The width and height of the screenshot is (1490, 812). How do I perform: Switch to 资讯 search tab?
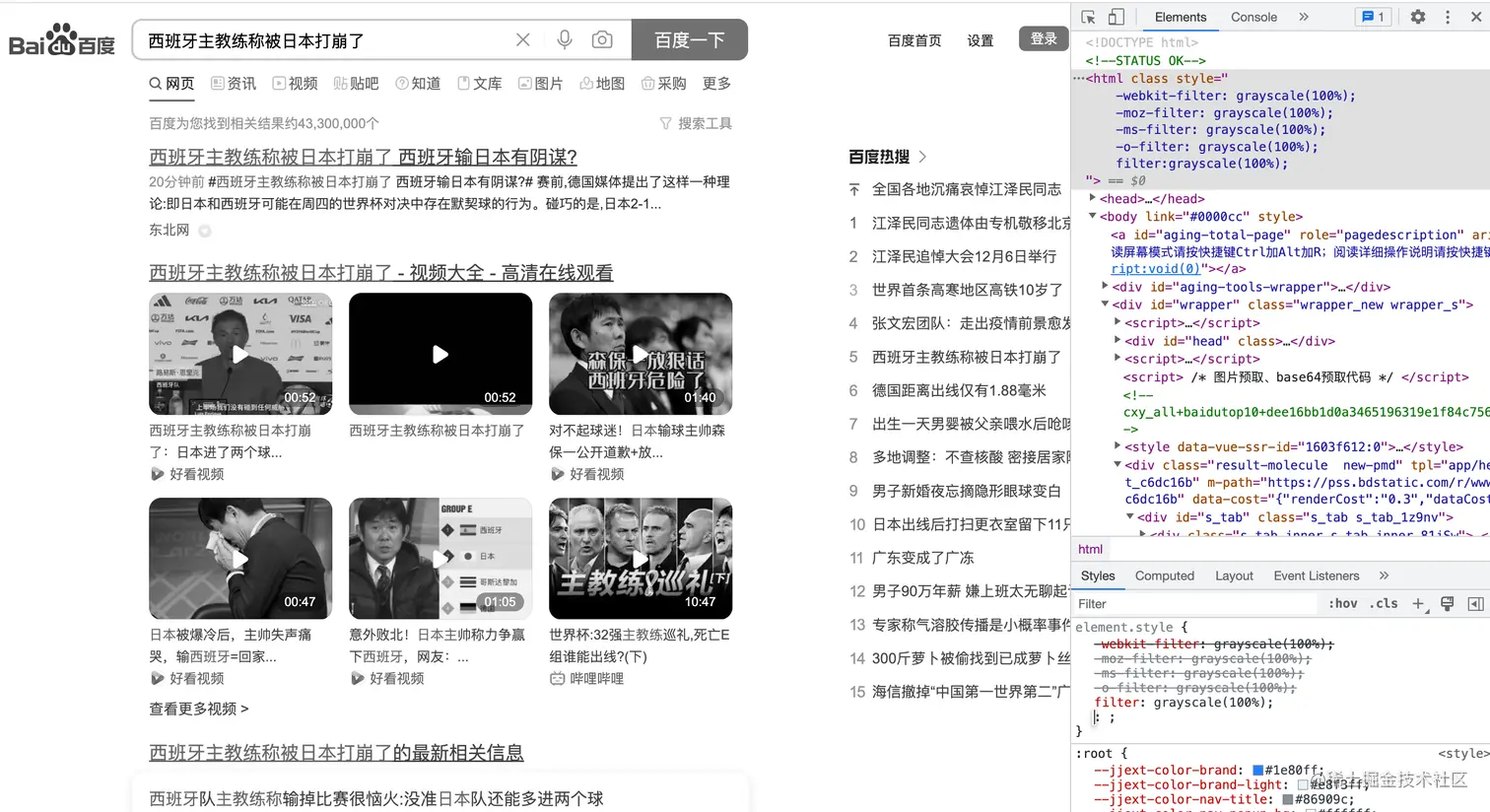[x=234, y=84]
